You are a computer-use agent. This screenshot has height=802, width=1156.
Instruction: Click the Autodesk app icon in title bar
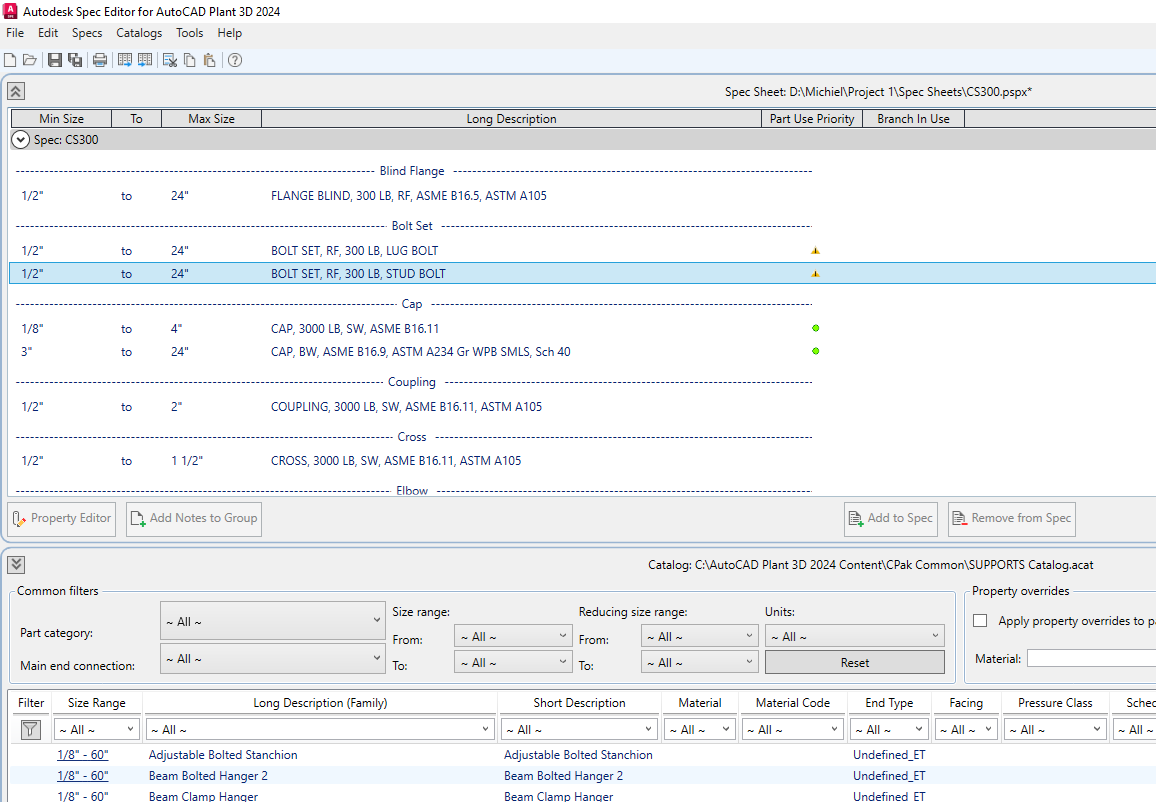10,11
